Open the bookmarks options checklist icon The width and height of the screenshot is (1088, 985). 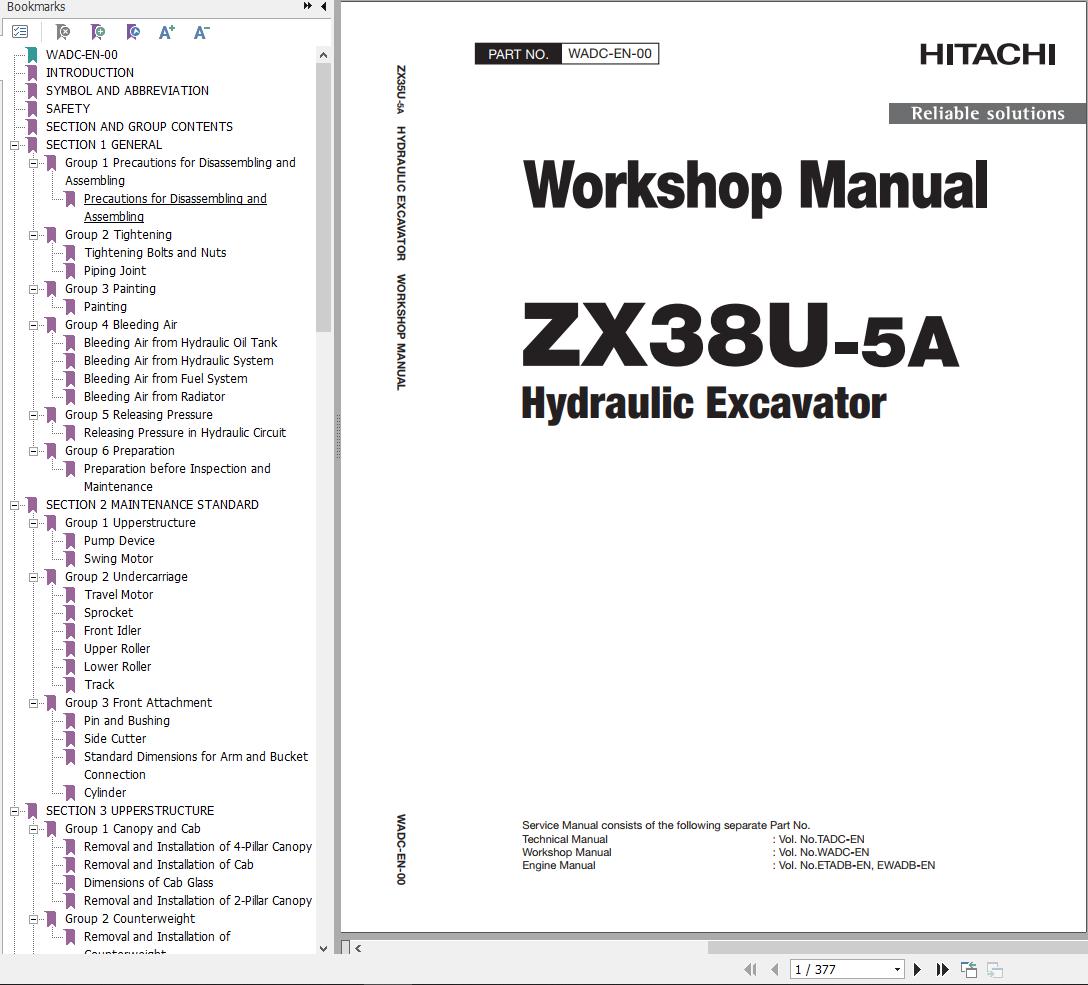20,32
